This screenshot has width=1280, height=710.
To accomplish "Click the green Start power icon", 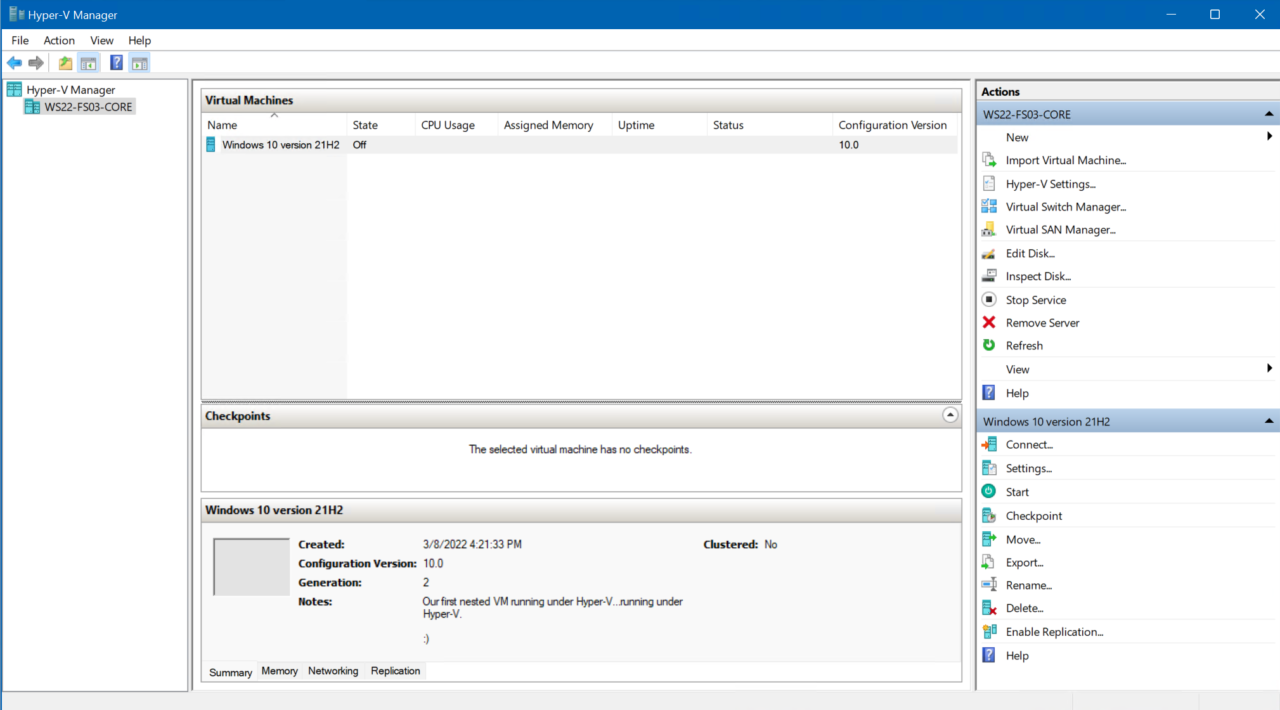I will [x=989, y=492].
